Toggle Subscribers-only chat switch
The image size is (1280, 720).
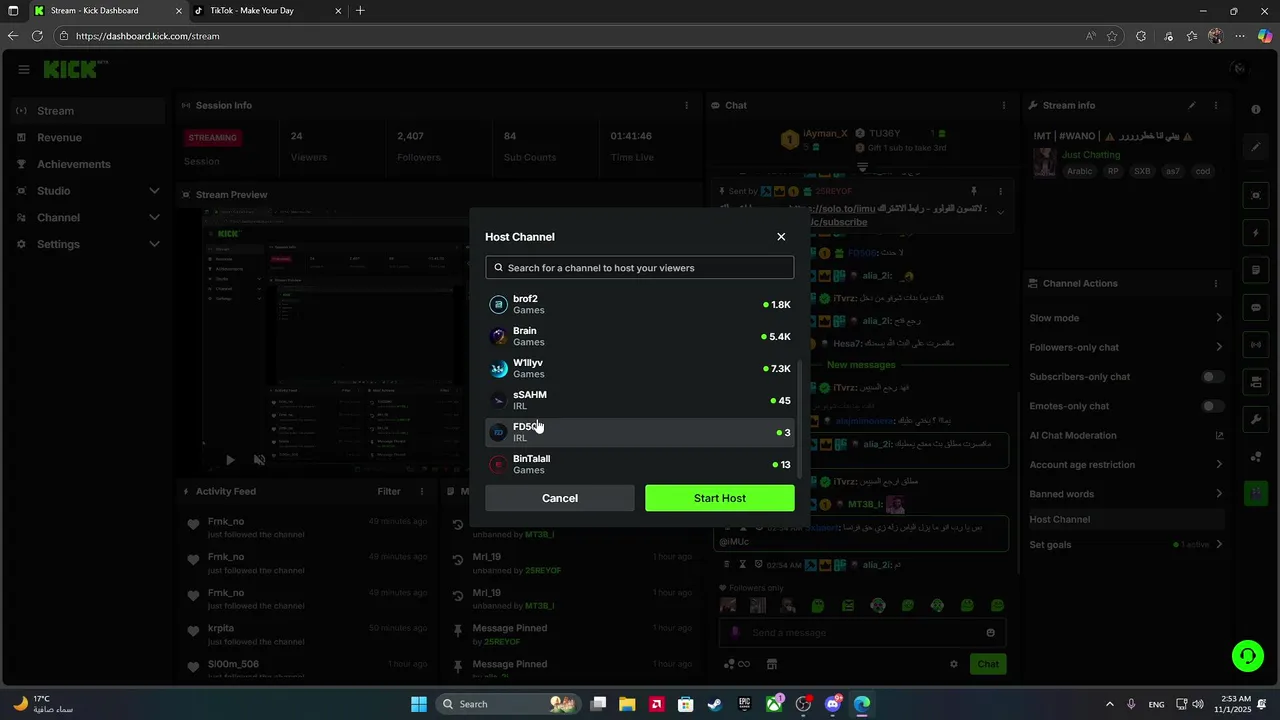(1212, 377)
